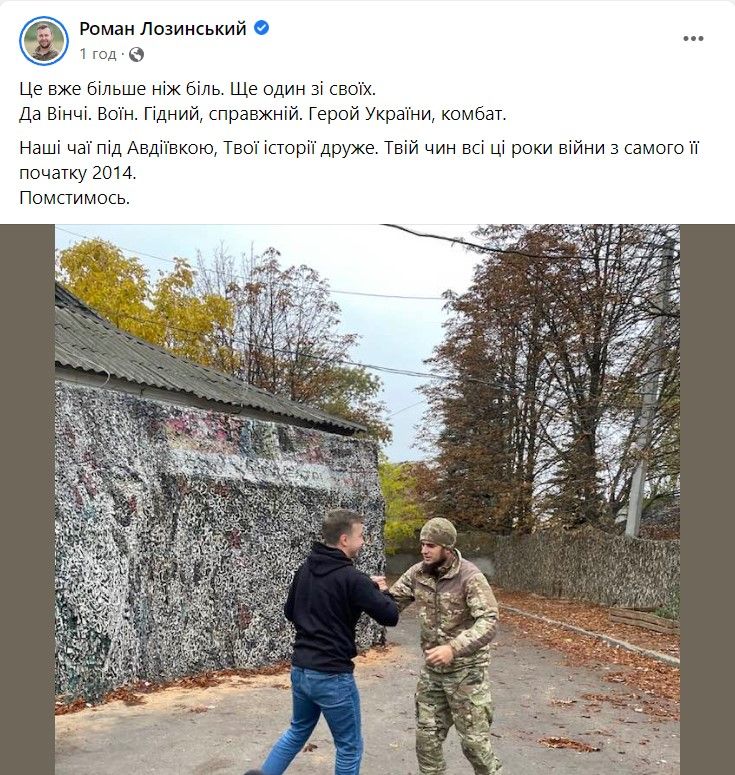
Task: Open the post photo in viewer
Action: click(367, 500)
